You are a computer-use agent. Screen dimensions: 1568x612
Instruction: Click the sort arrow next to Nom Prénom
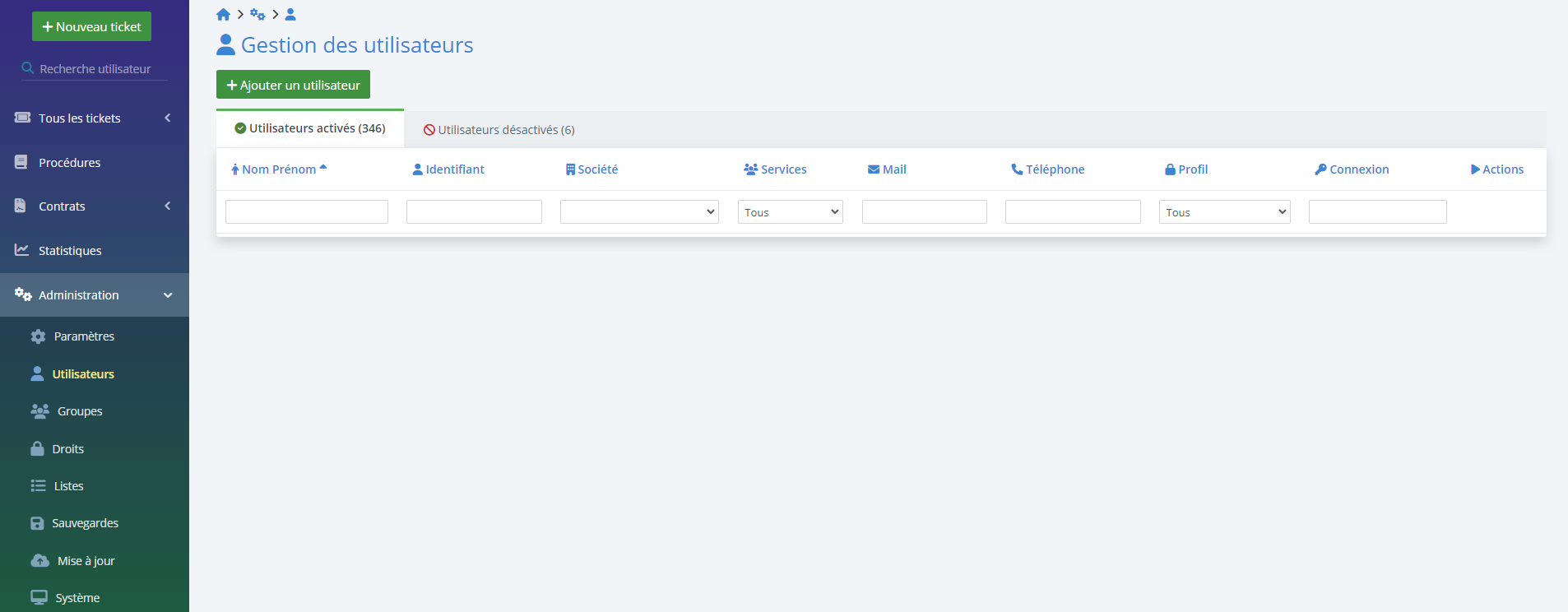pos(323,168)
